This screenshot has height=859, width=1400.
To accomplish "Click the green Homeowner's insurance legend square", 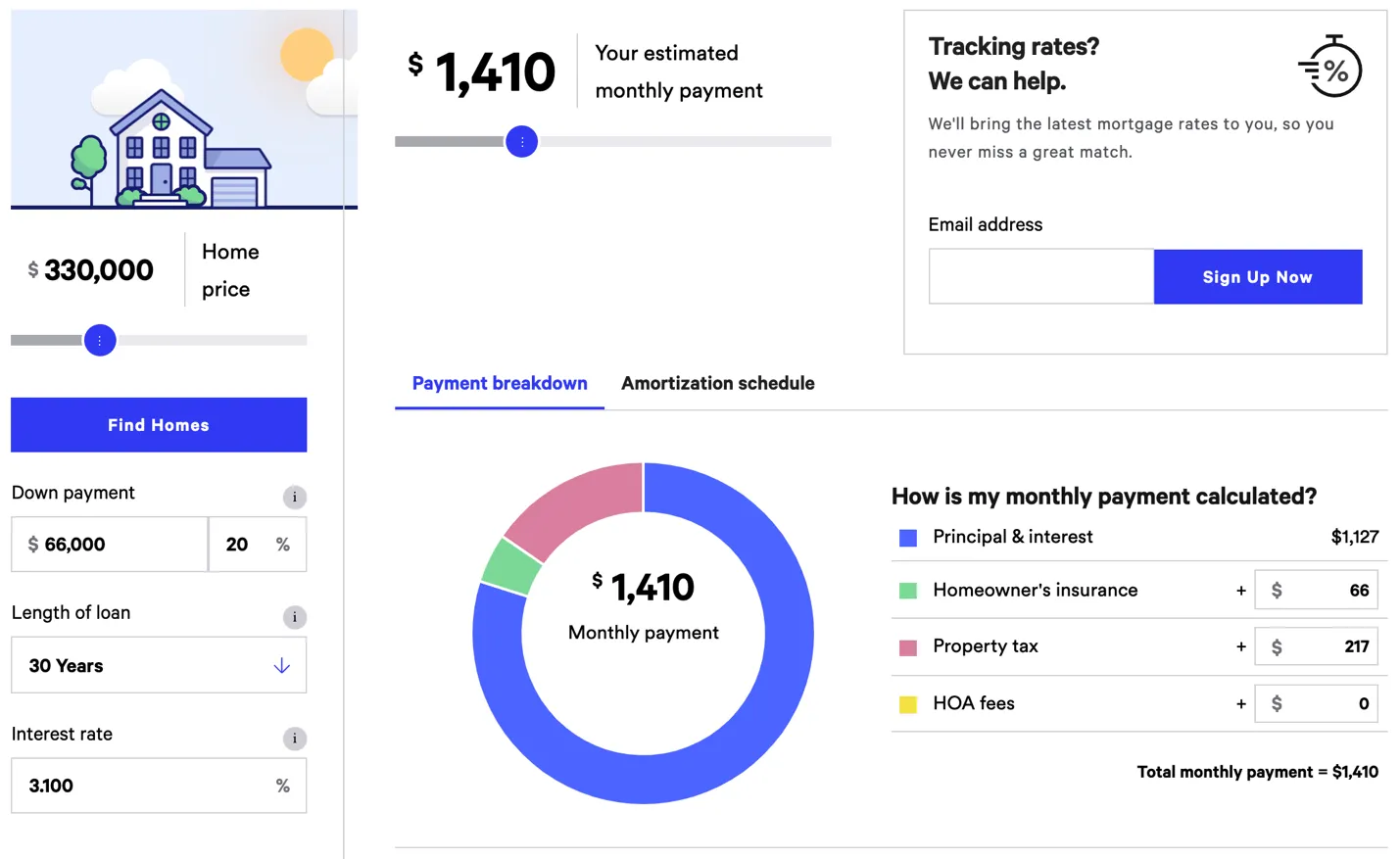I will point(908,591).
